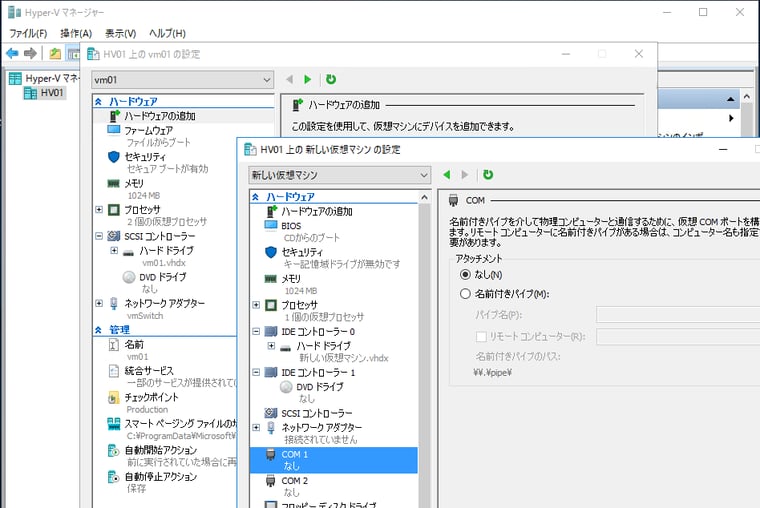Select the 名前付きパイプ(M) radio option
The image size is (760, 508).
[x=465, y=294]
